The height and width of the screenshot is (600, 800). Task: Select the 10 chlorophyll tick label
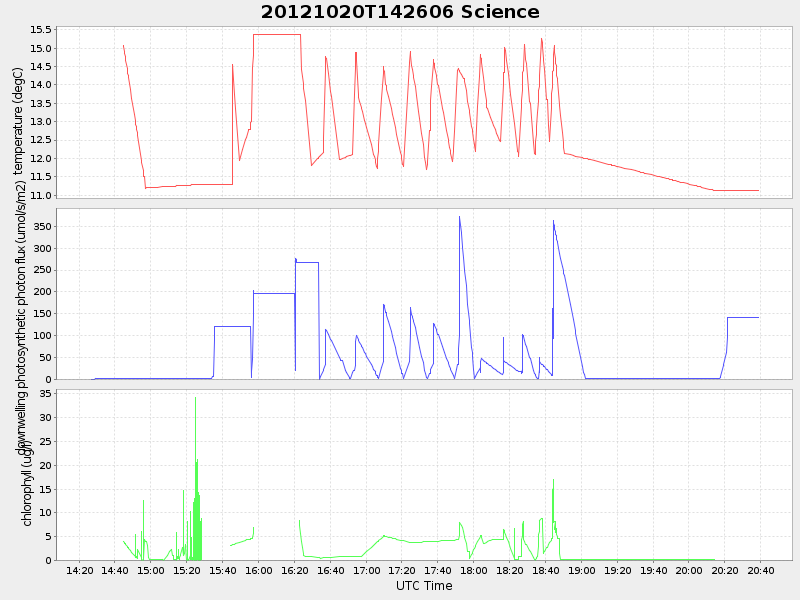pyautogui.click(x=45, y=513)
